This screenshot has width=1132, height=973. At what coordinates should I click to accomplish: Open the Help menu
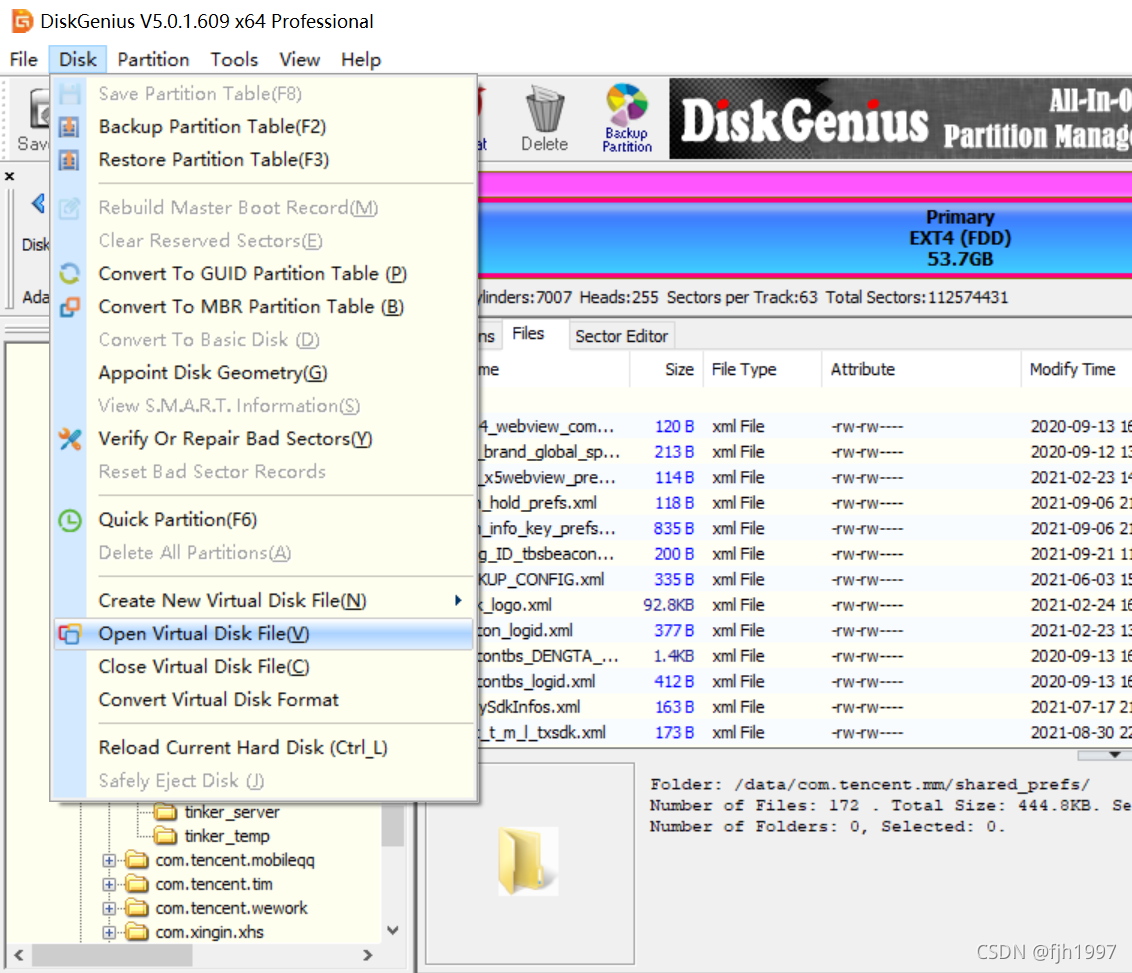click(361, 59)
